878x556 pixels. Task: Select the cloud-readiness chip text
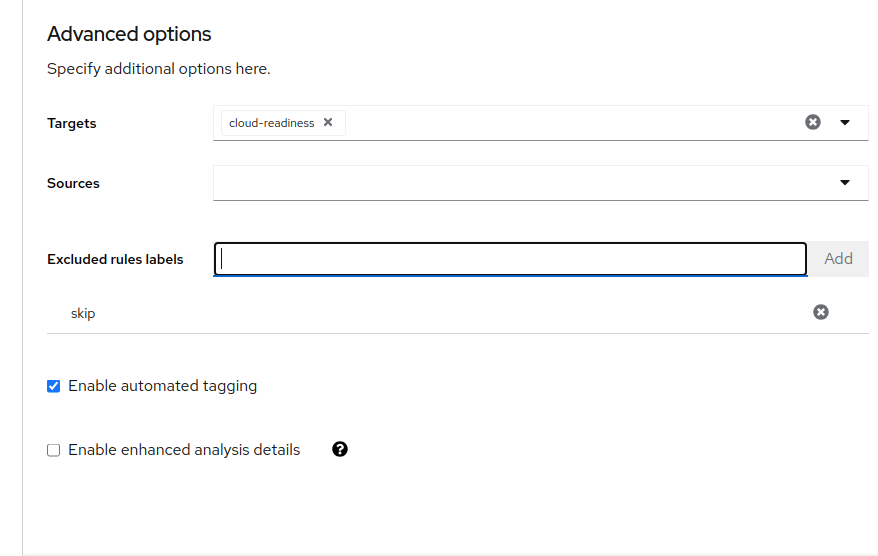coord(271,123)
